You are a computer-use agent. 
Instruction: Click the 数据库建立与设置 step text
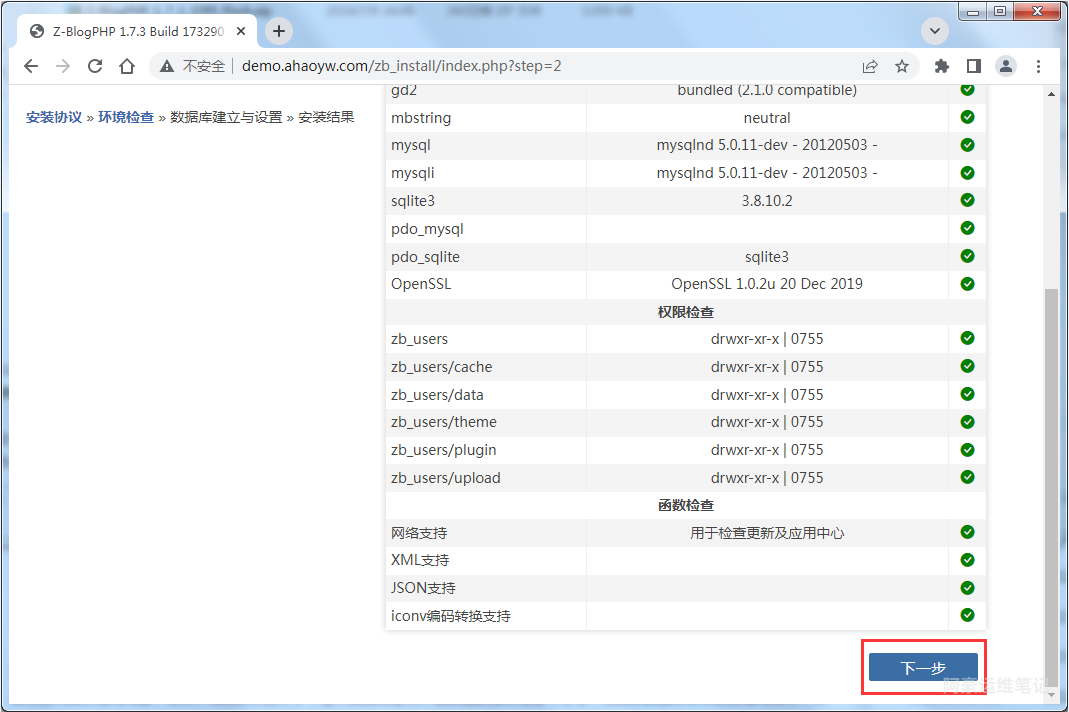pos(226,117)
